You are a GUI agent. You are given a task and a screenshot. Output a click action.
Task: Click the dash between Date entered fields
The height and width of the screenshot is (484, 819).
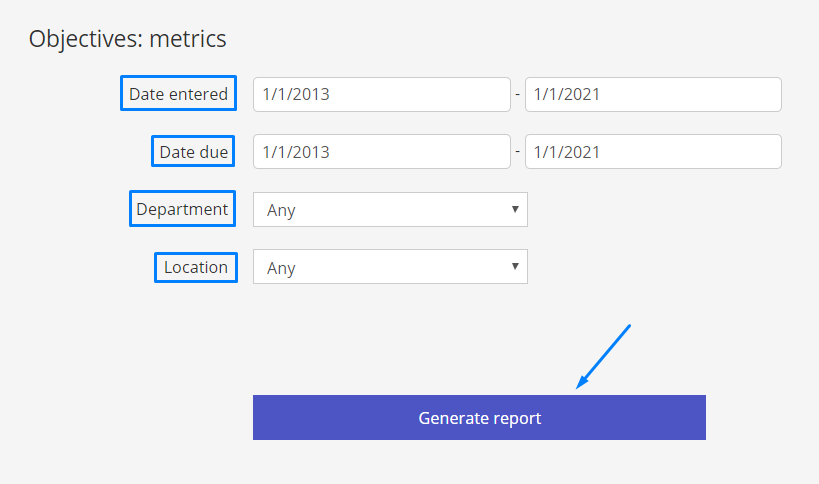point(518,95)
